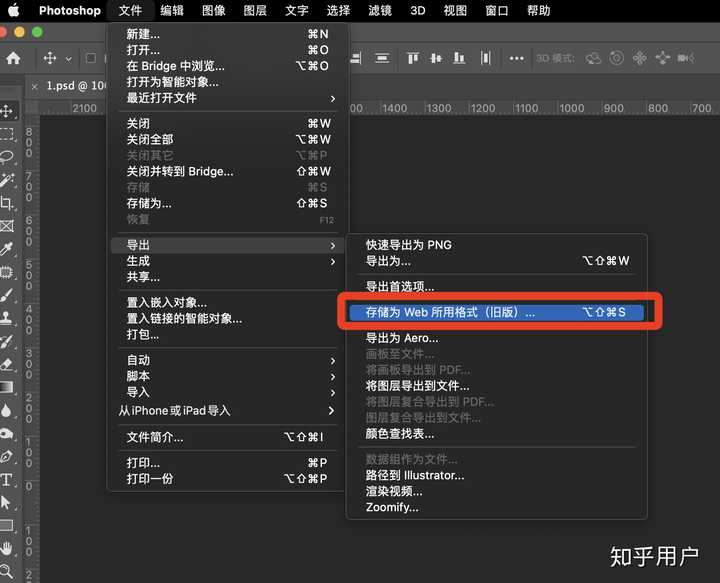Choose 打开... from the file menu
The width and height of the screenshot is (720, 583).
[x=228, y=50]
